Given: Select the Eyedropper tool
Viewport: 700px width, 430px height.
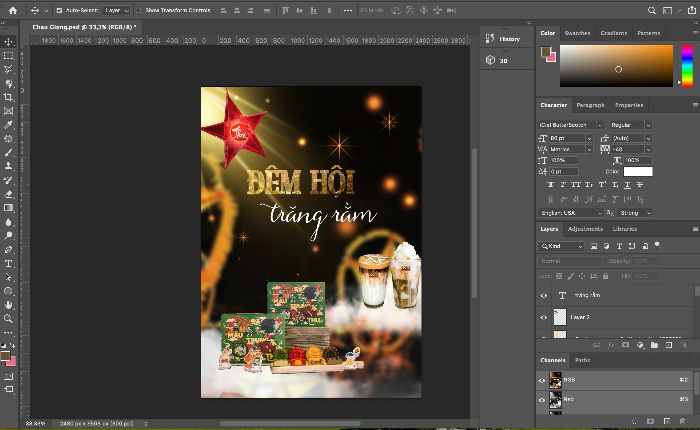Looking at the screenshot, I should 8,125.
